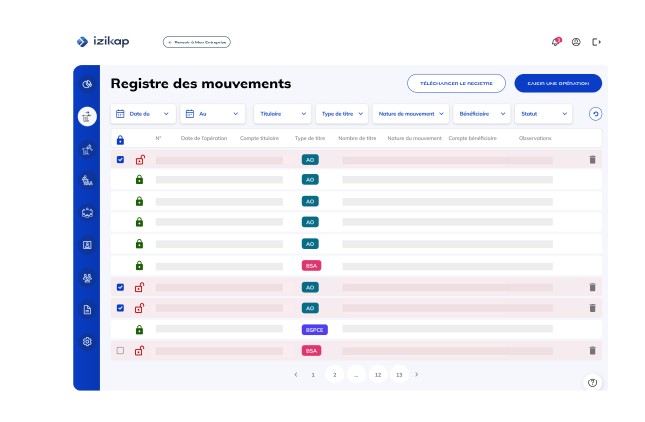This screenshot has height=422, width=645.
Task: Select the active movements register sidebar icon
Action: click(87, 116)
